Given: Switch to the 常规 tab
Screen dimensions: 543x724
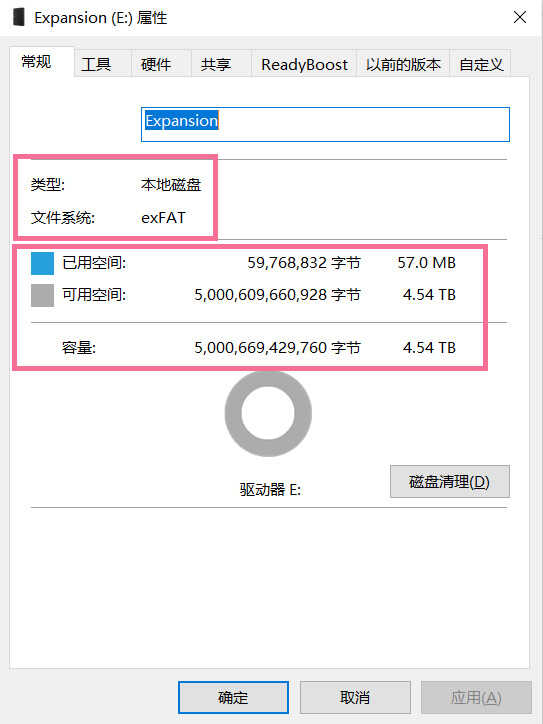Looking at the screenshot, I should 41,61.
